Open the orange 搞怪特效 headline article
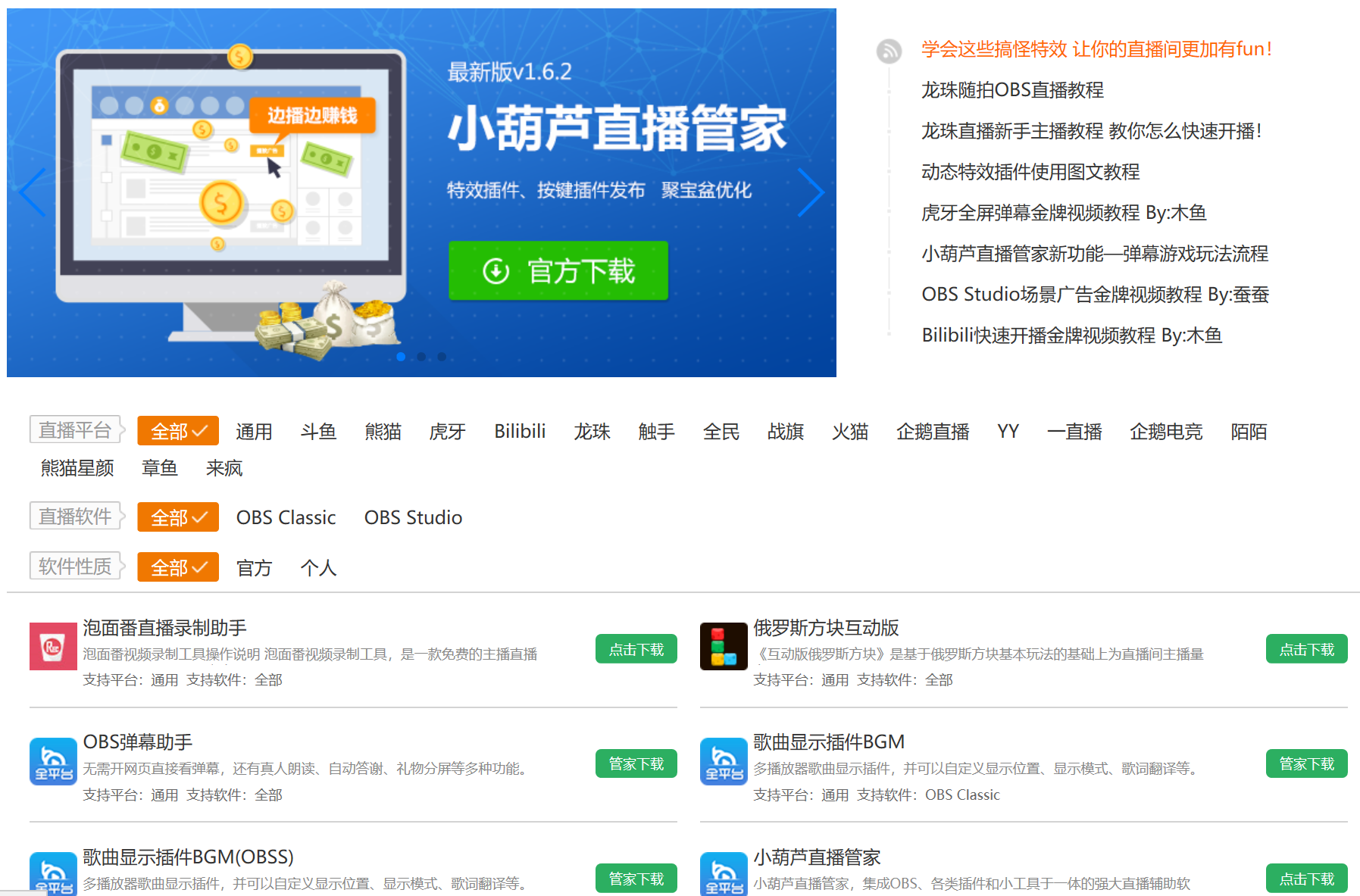This screenshot has height=896, width=1360. (x=1096, y=49)
